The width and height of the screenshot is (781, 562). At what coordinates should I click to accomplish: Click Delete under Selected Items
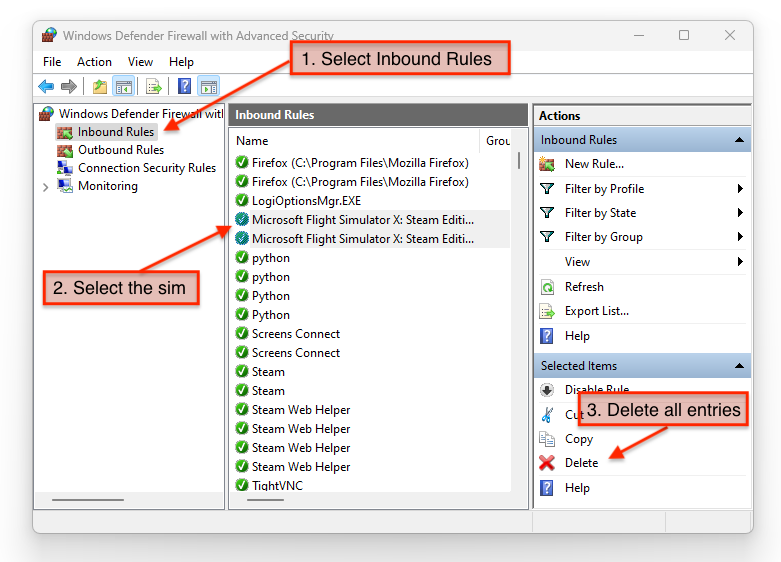point(581,463)
